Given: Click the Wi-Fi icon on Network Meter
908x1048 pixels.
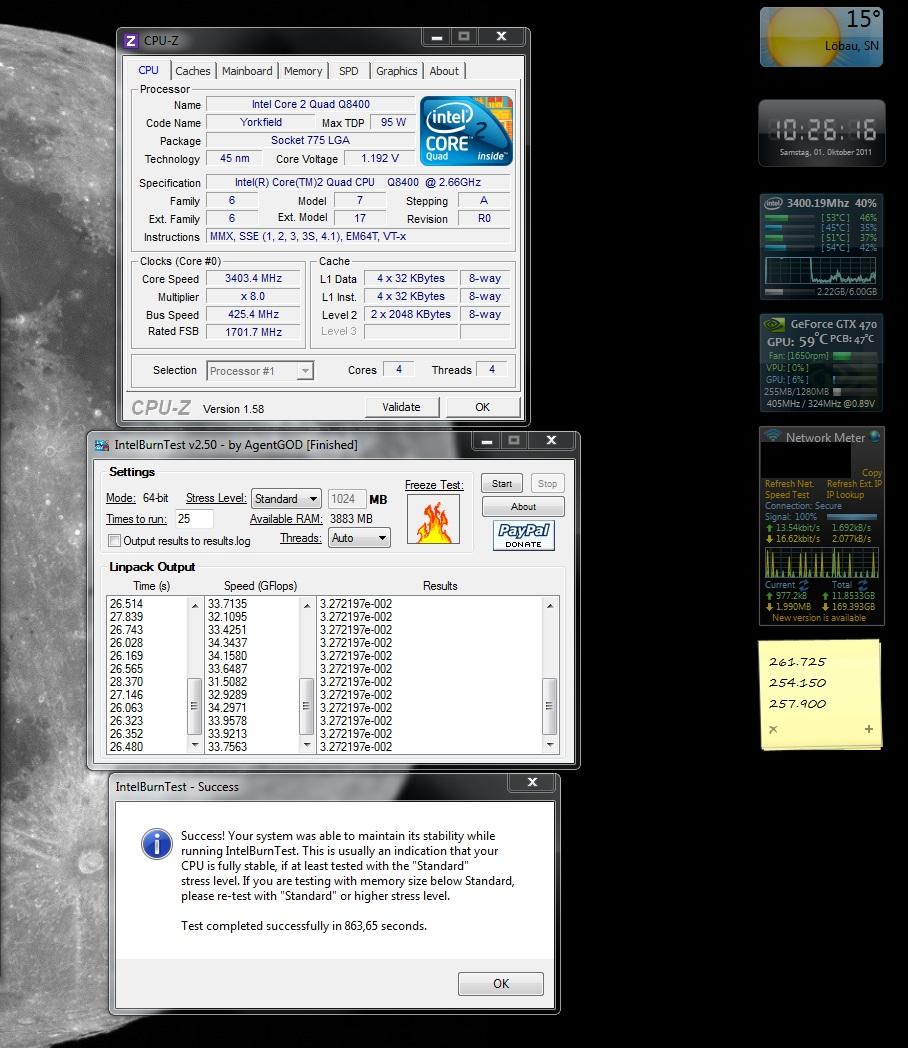Looking at the screenshot, I should click(773, 436).
